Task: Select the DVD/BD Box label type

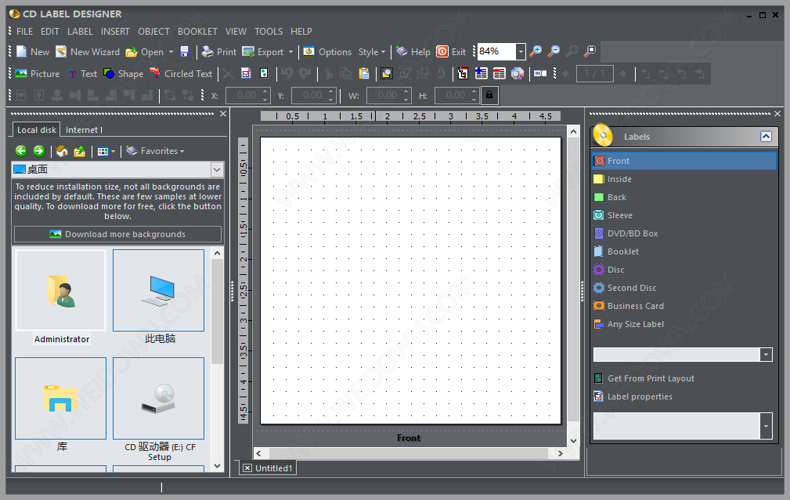Action: [x=632, y=234]
